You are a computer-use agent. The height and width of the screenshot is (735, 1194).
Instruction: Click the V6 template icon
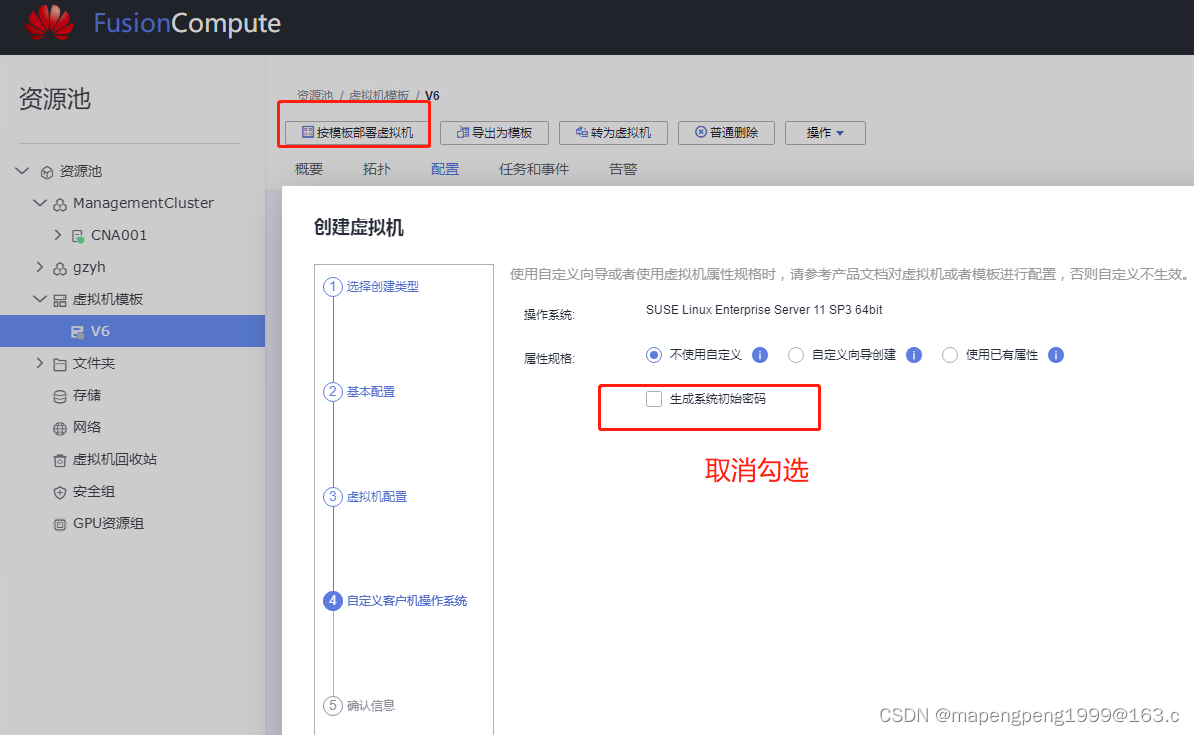click(x=77, y=332)
